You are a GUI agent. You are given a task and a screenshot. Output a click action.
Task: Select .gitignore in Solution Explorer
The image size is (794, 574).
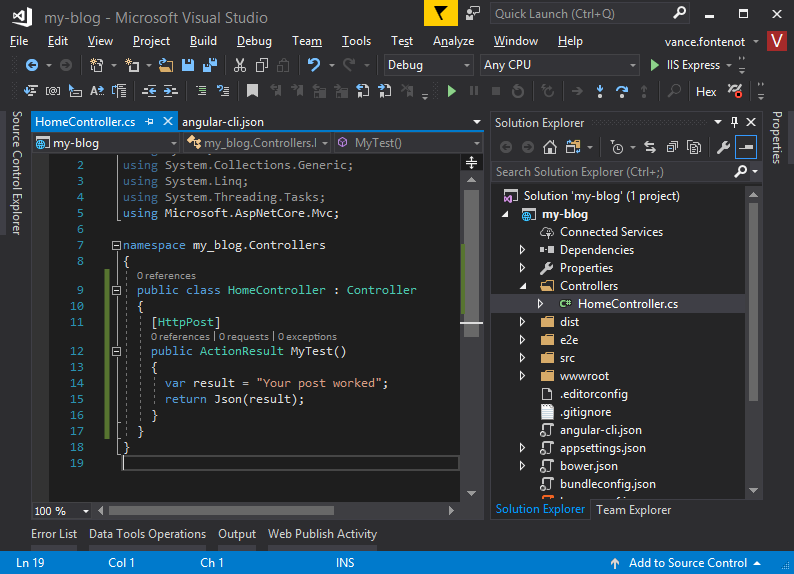(585, 413)
